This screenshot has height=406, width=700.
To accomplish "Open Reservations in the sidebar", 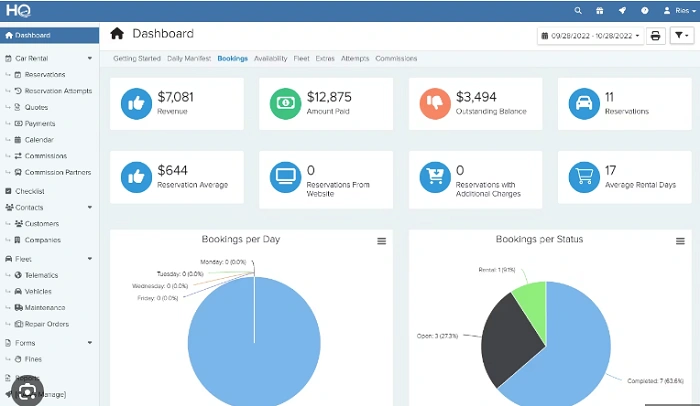I will pos(45,75).
